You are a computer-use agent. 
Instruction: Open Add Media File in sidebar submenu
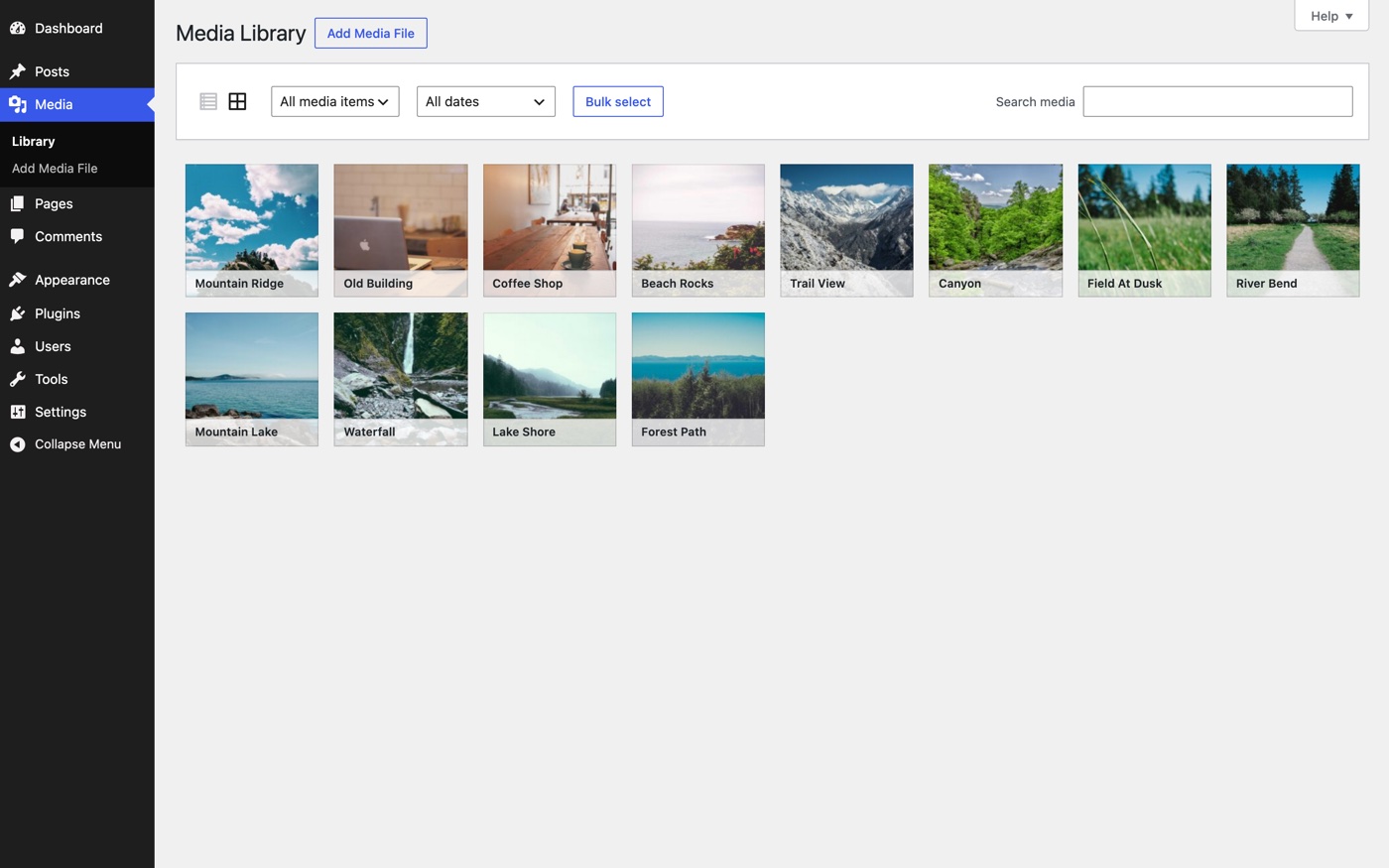(55, 169)
